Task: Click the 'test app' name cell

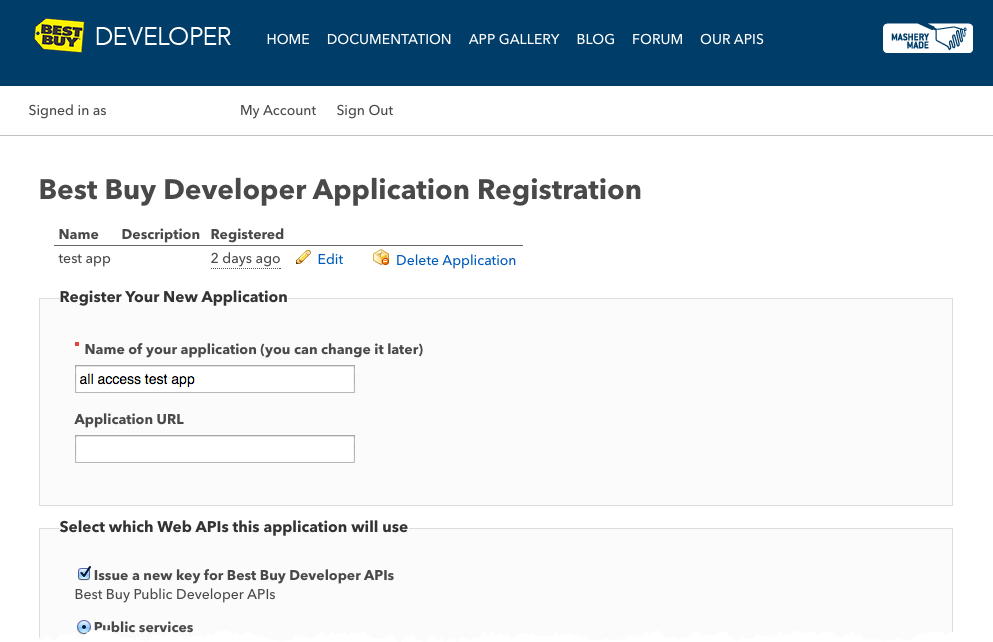Action: coord(84,259)
